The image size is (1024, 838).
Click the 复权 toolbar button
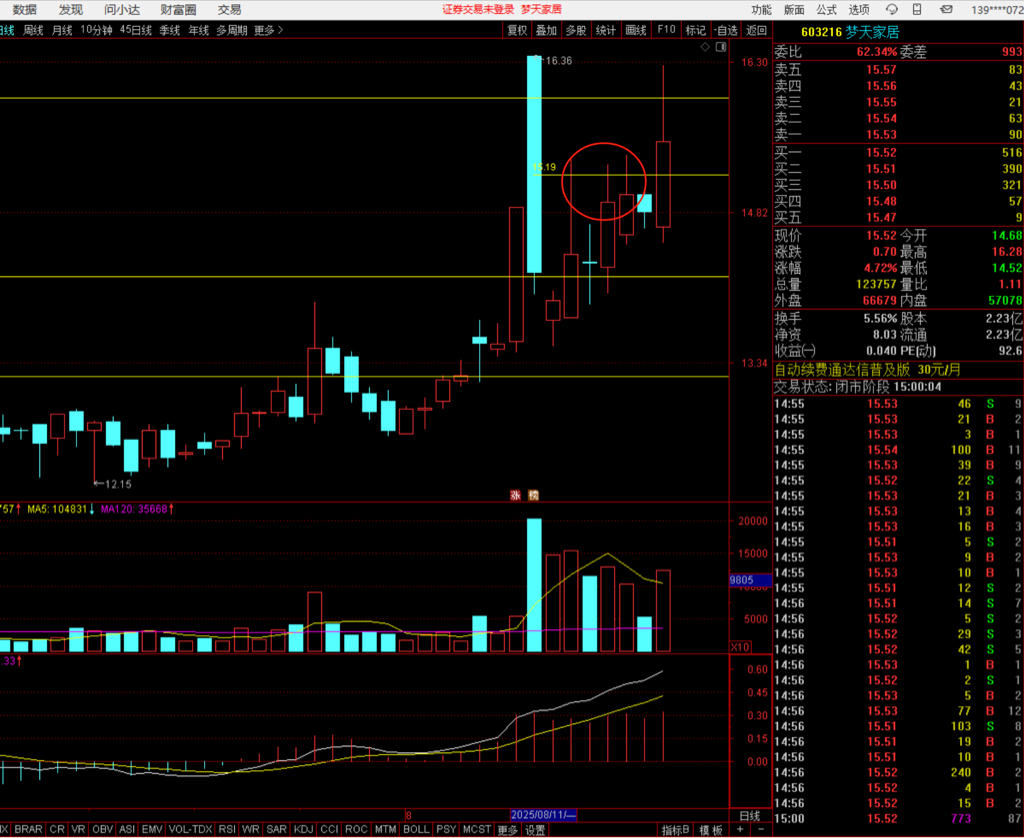point(517,30)
